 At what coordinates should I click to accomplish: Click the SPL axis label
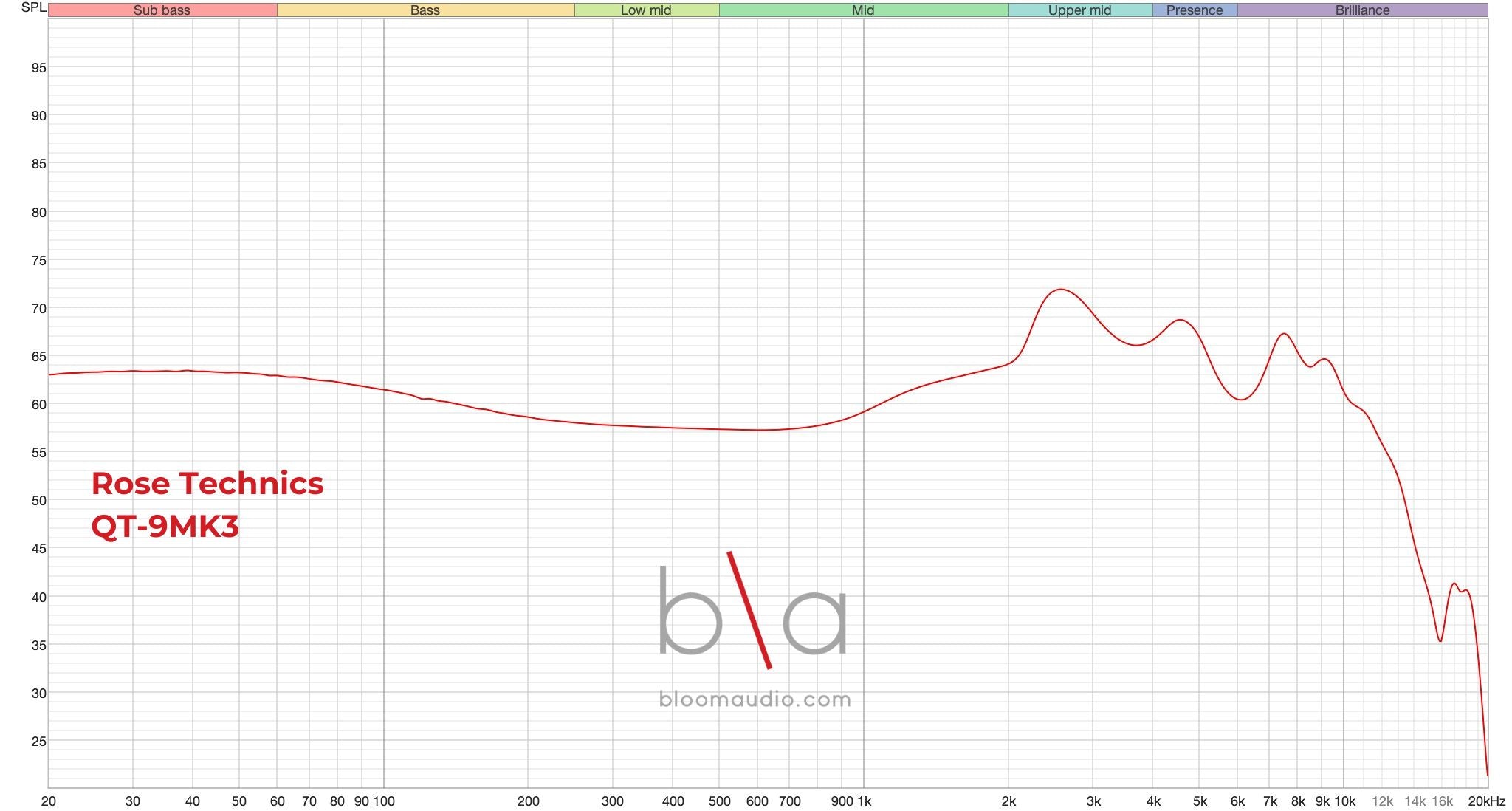click(x=34, y=7)
